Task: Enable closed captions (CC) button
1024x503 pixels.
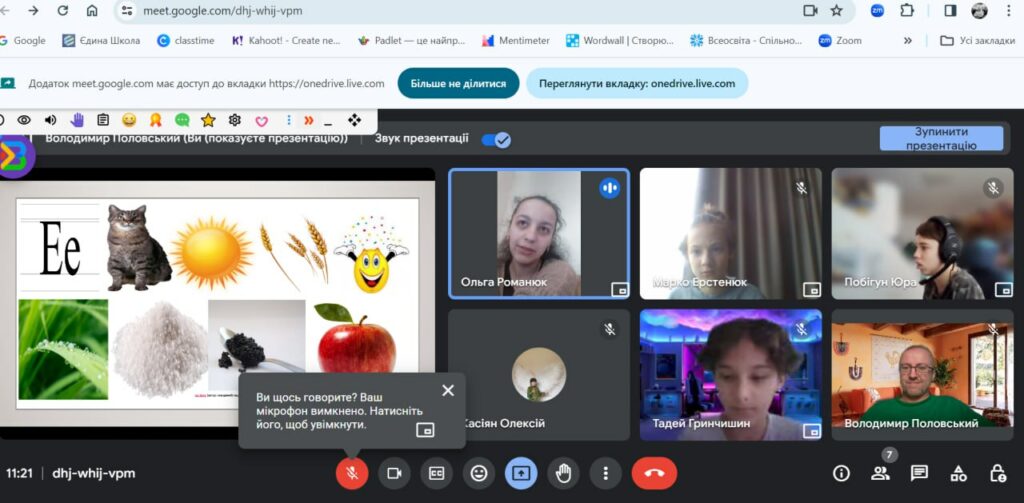Action: (x=436, y=473)
